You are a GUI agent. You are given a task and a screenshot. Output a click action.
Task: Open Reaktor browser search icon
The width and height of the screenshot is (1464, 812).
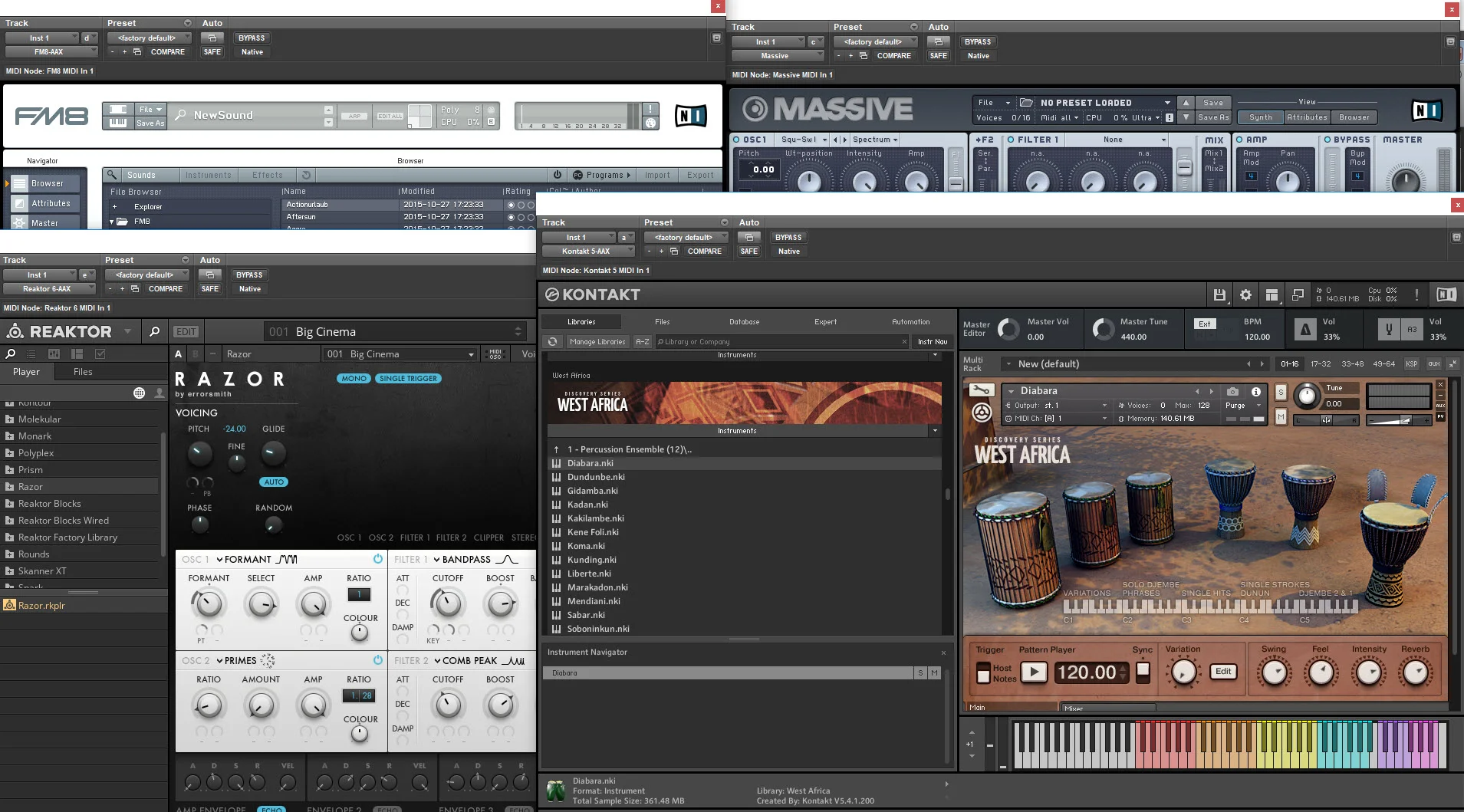[x=11, y=354]
